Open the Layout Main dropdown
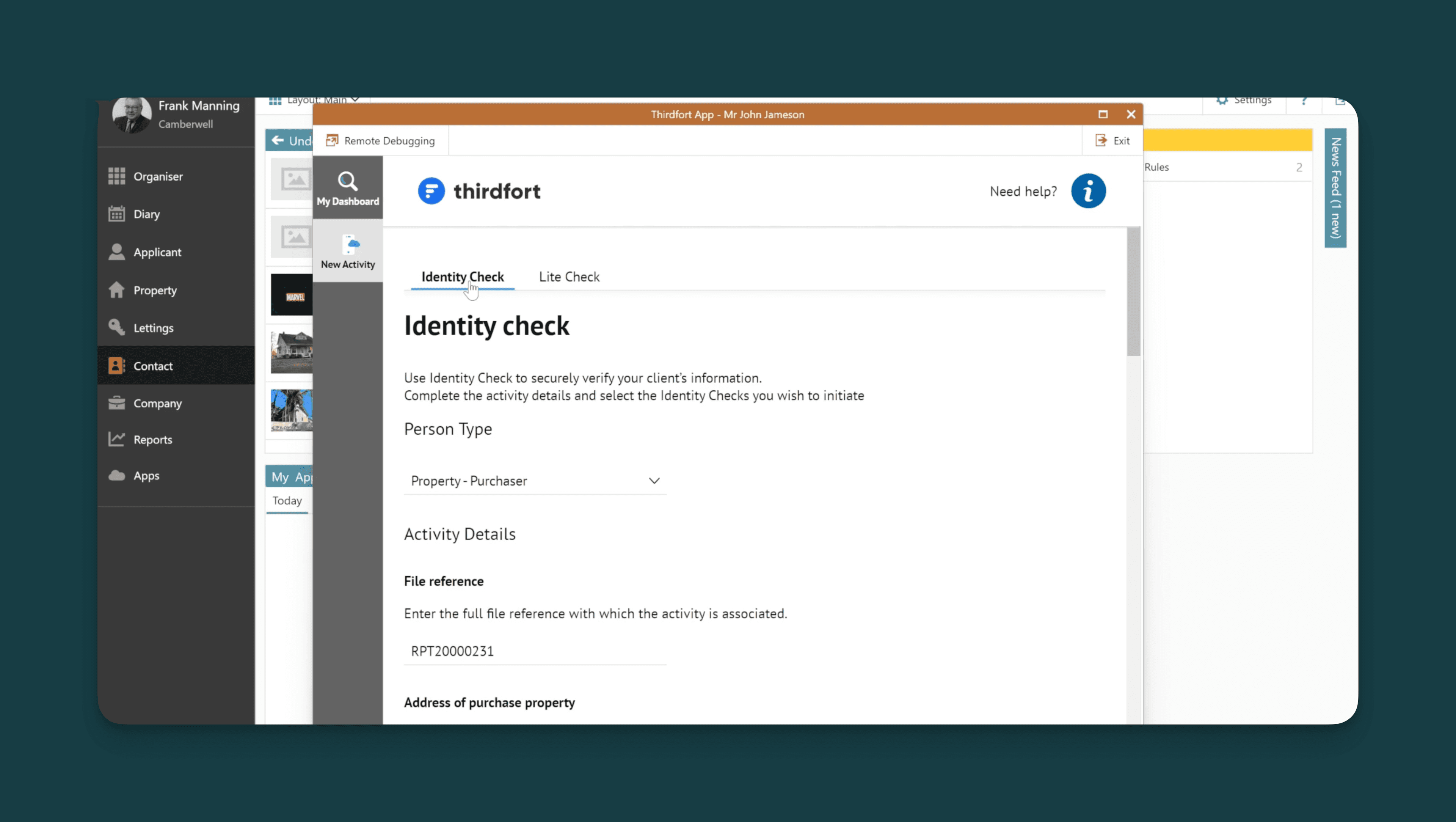Screen dimensions: 1456x822 (314, 101)
